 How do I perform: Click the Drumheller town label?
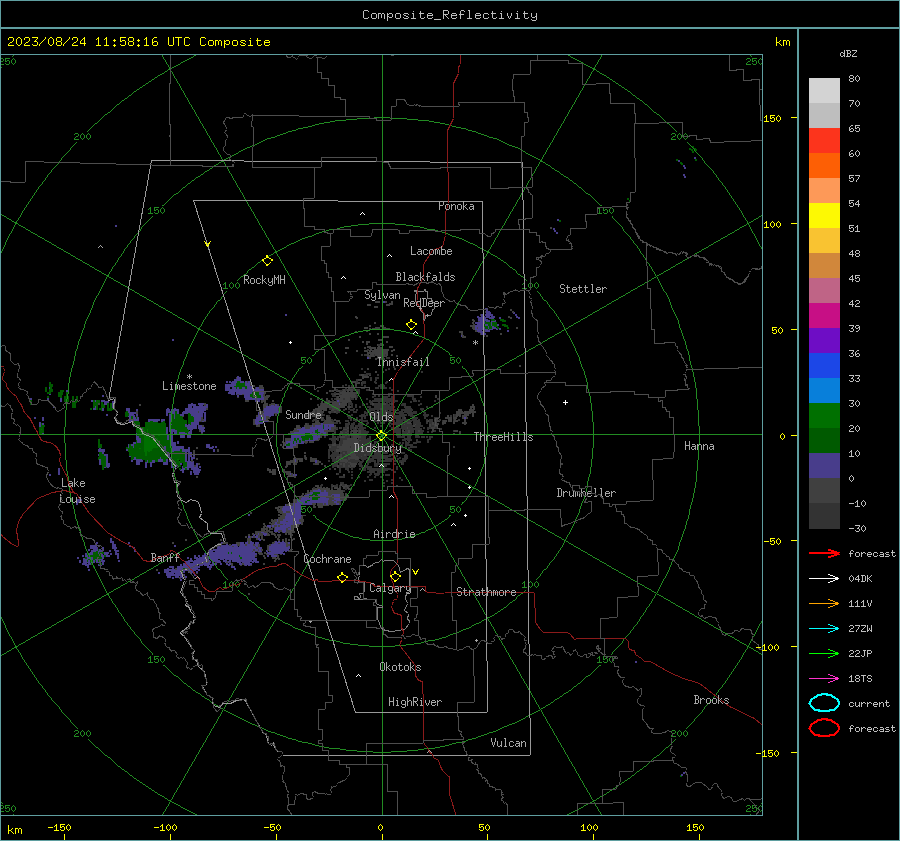586,493
